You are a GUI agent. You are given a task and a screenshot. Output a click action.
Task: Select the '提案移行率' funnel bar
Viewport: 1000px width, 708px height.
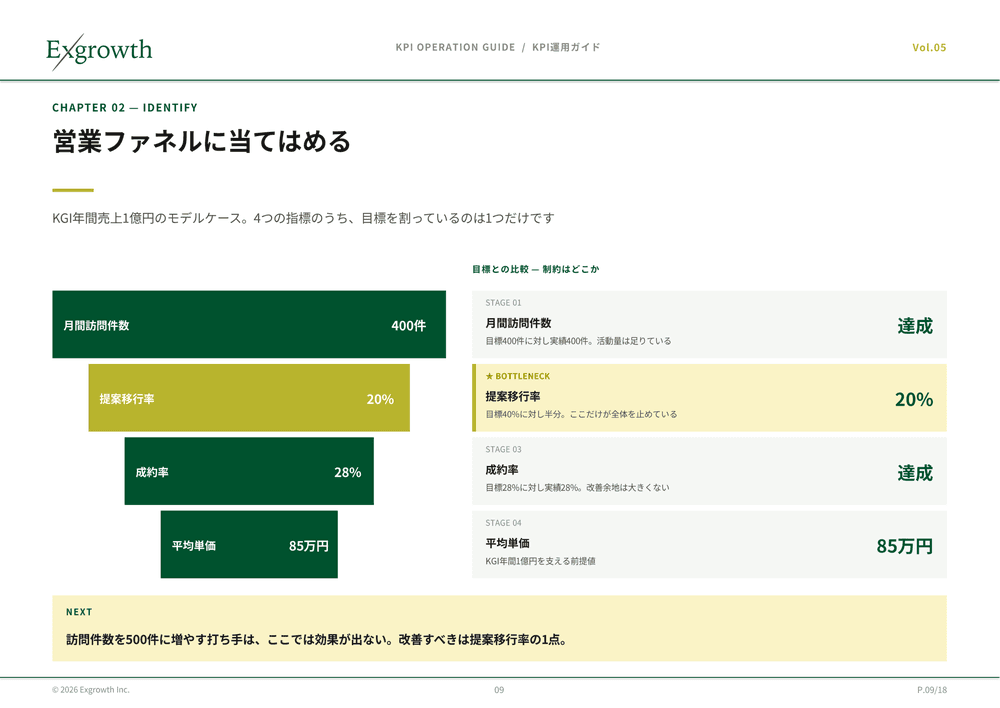click(x=249, y=398)
